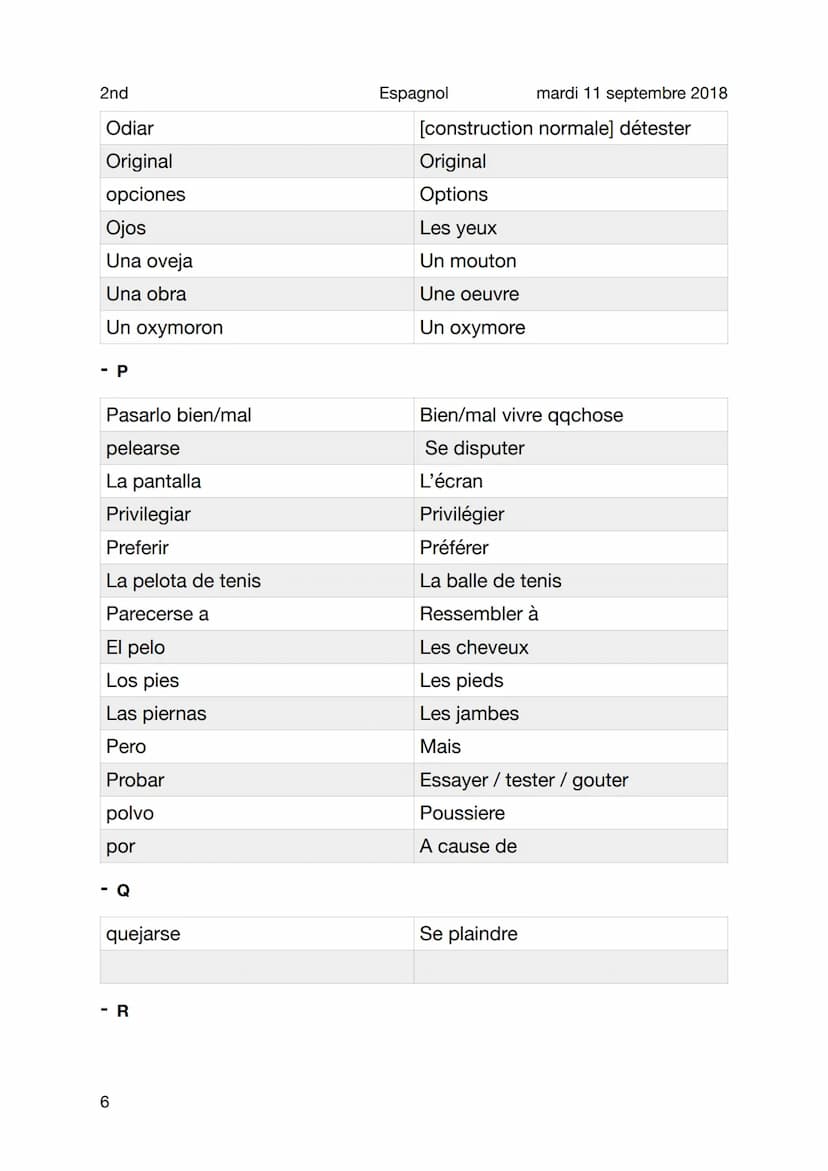Click the date 'mardi 11 septembre 2018'
This screenshot has width=828, height=1171.
click(632, 93)
